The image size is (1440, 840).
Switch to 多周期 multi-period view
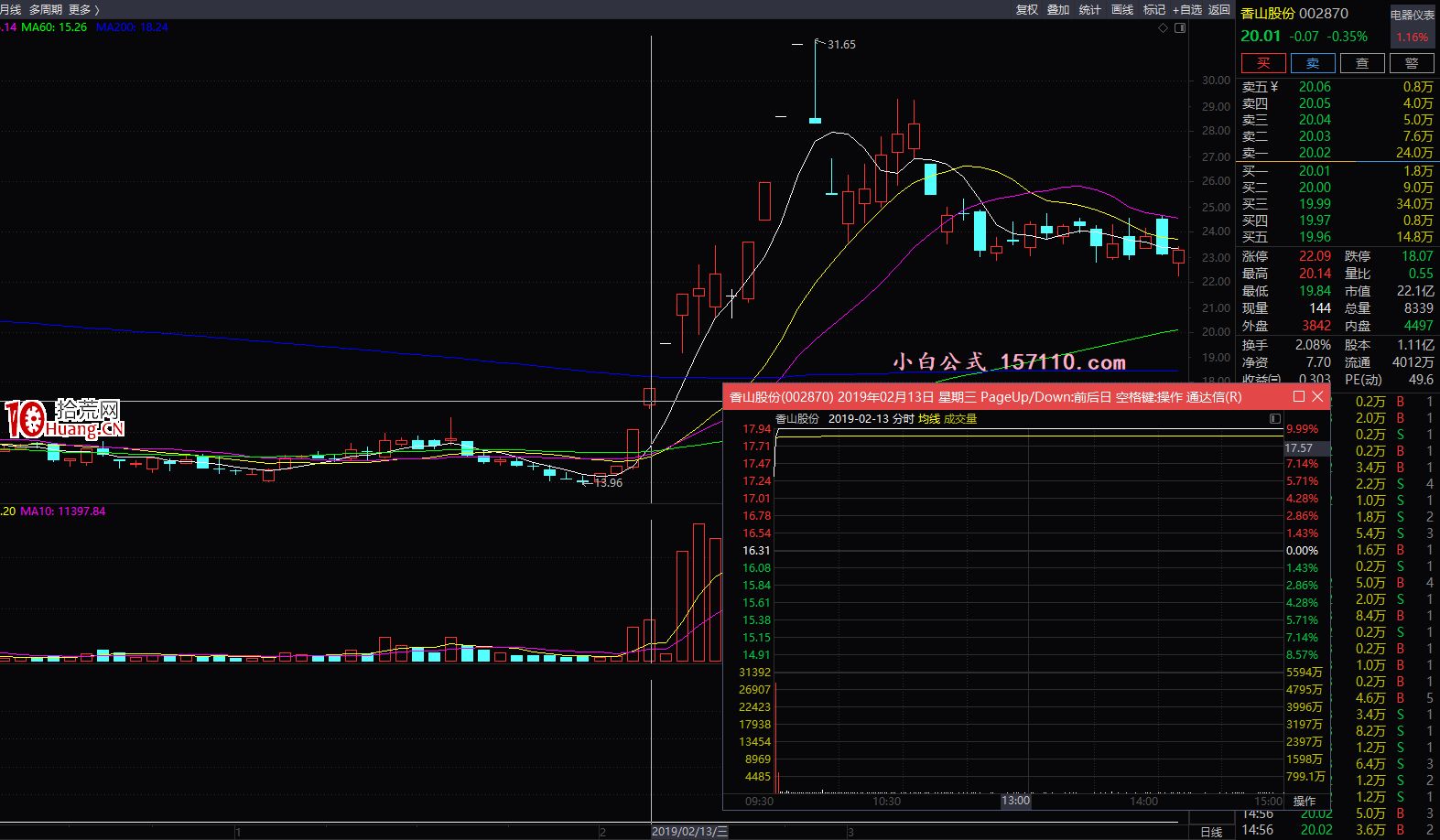(x=46, y=9)
